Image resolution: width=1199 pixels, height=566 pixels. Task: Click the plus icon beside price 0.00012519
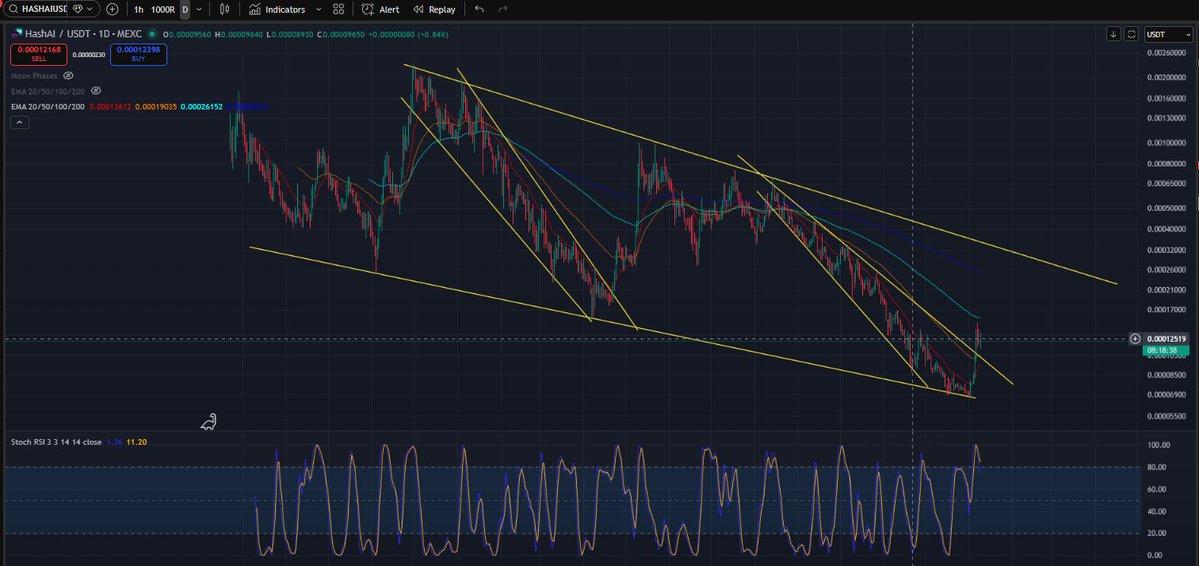point(1135,339)
